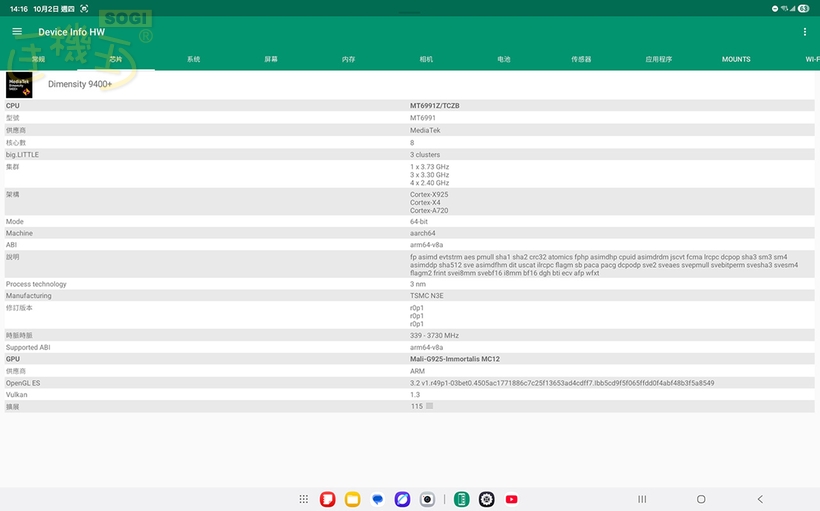Open the app drawer grid icon

pos(304,499)
